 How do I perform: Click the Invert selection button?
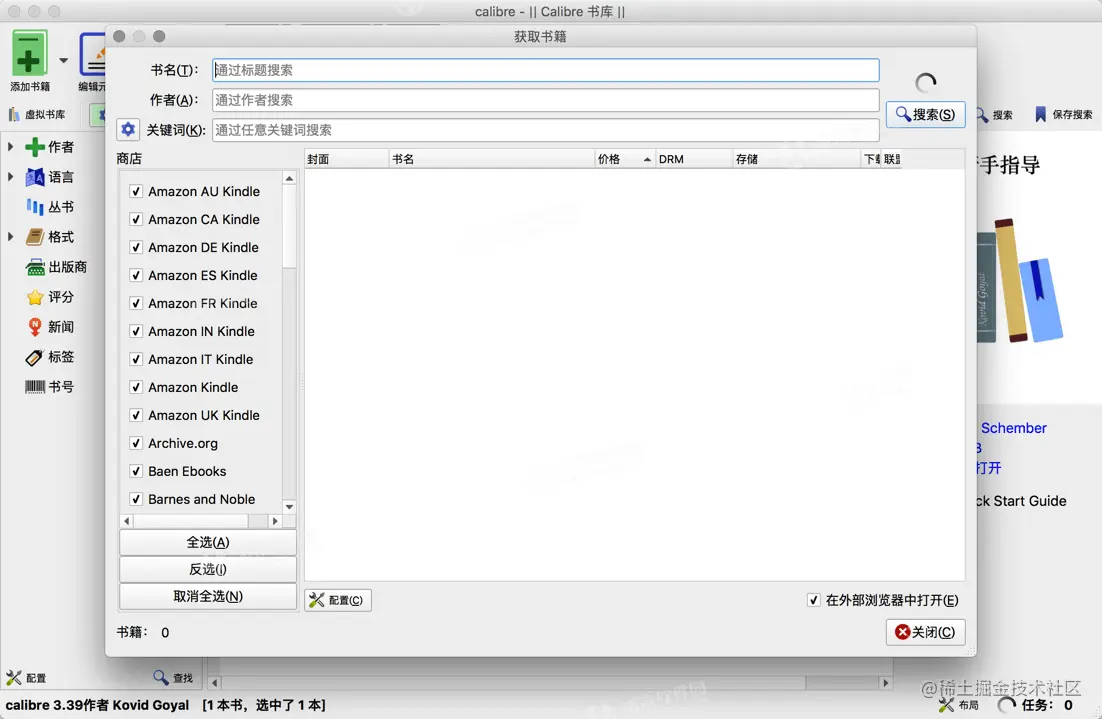click(x=208, y=569)
